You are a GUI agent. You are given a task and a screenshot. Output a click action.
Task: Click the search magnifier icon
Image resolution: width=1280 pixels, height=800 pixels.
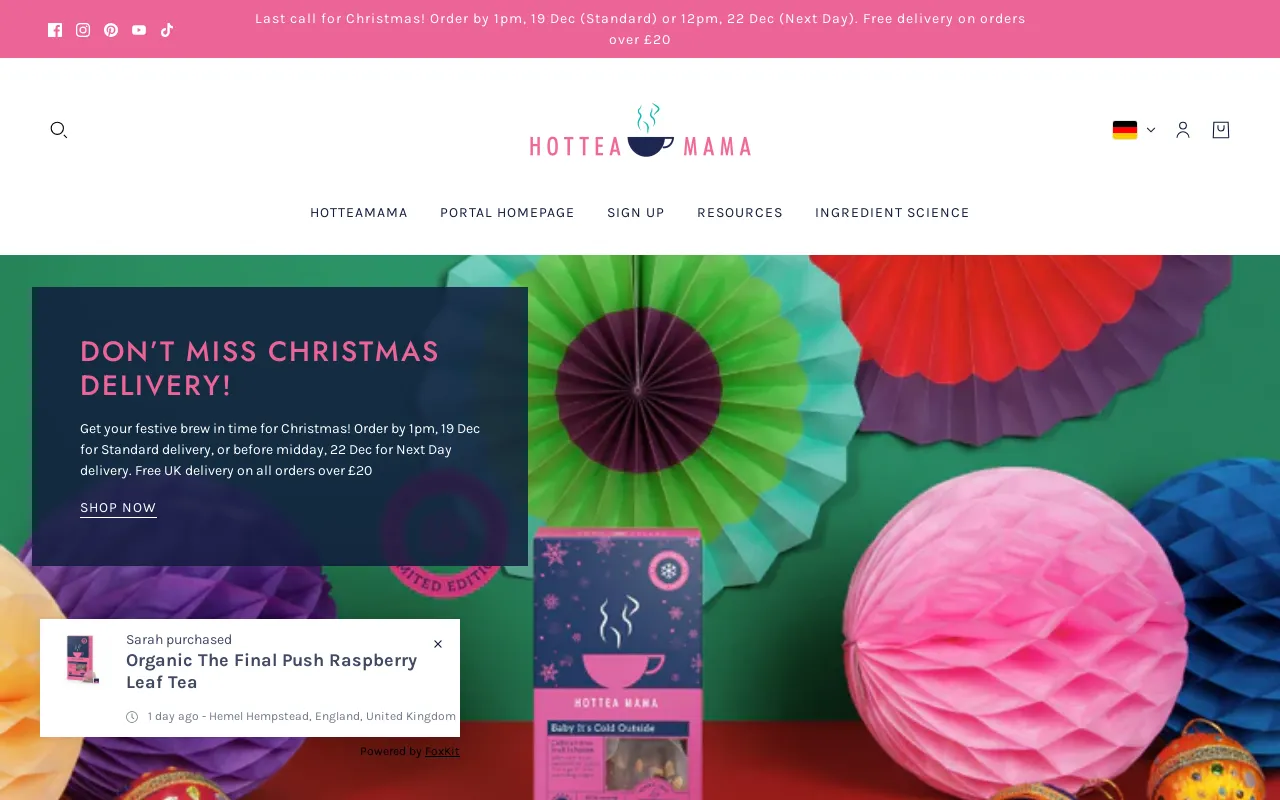(x=59, y=130)
